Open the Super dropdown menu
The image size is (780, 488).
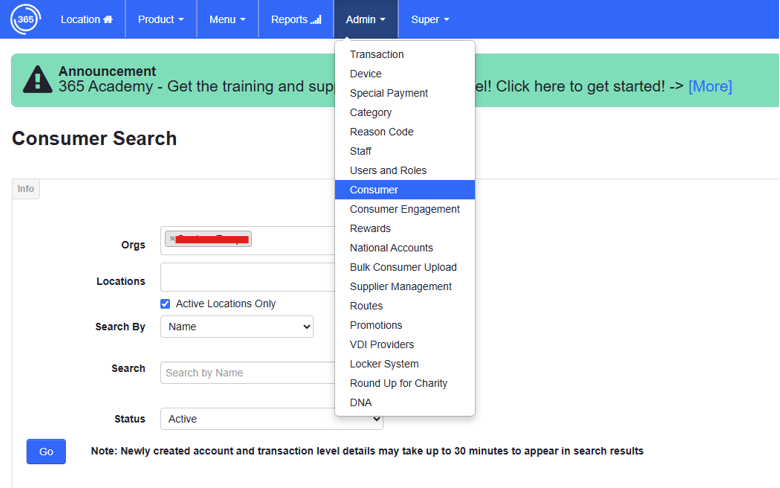tap(430, 19)
